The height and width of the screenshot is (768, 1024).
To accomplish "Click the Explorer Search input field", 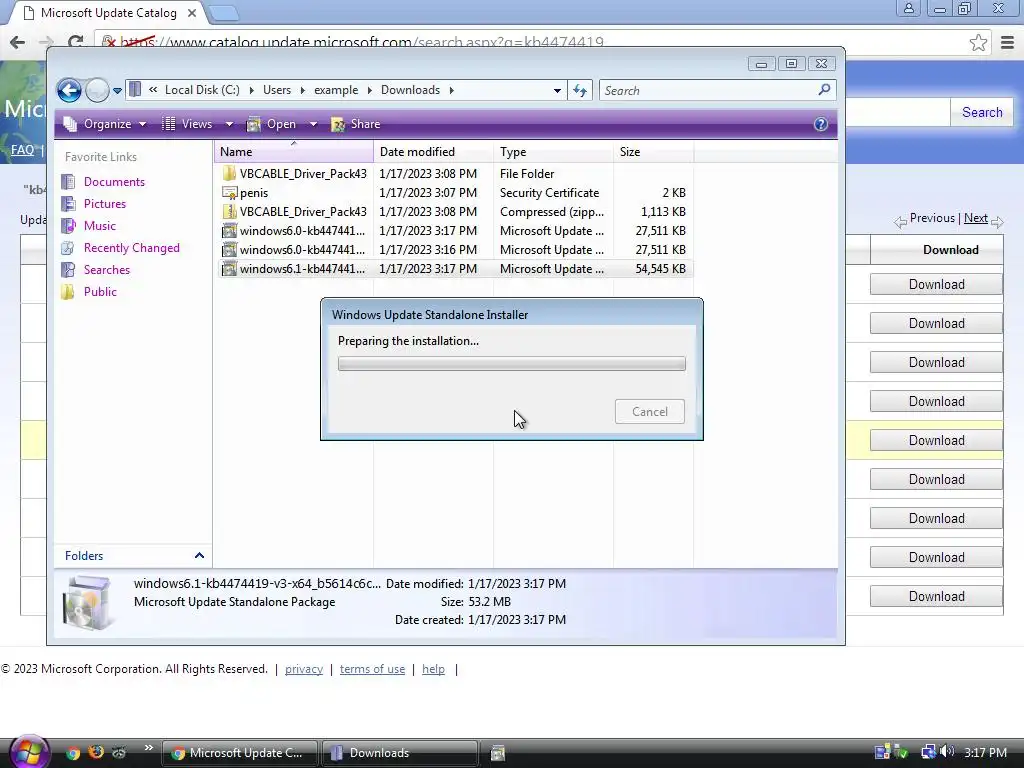I will coord(708,90).
